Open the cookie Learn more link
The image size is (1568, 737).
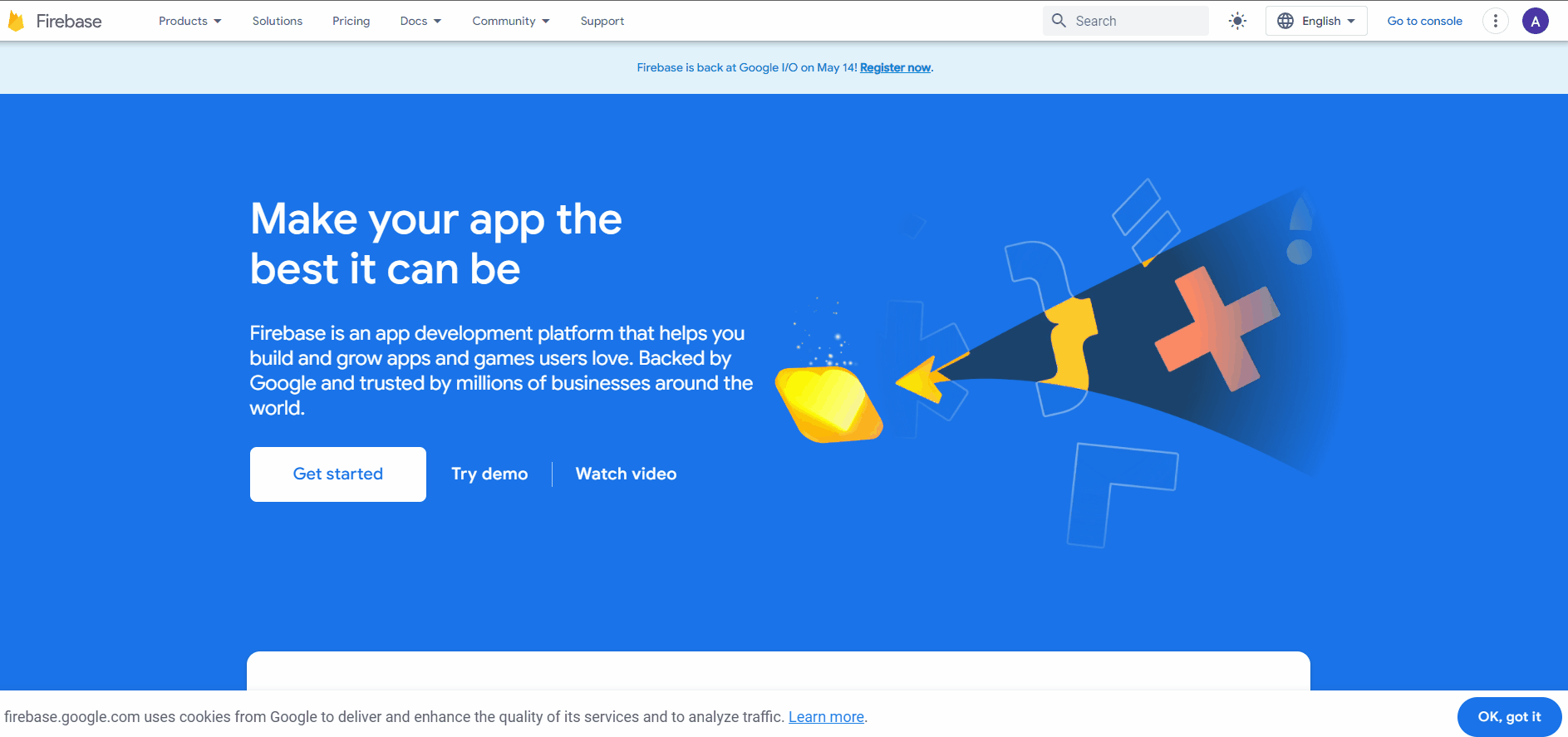(826, 717)
